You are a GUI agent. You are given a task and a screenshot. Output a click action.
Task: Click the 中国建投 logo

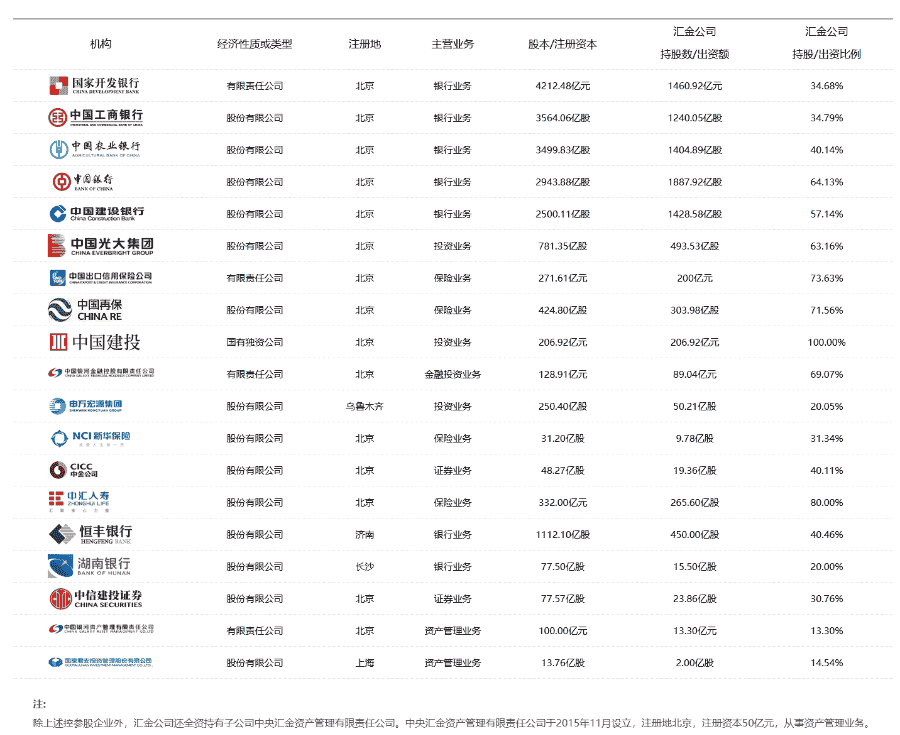point(95,341)
